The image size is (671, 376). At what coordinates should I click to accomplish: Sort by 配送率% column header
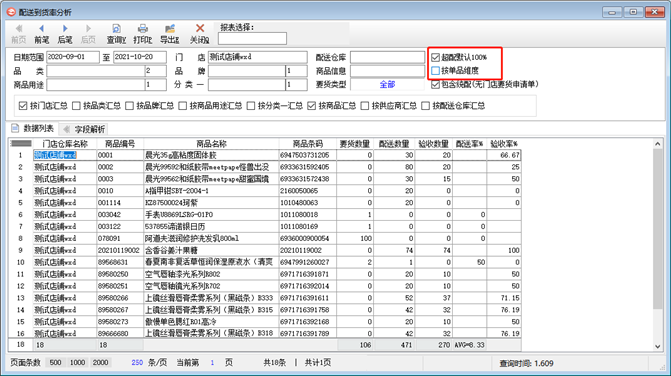pyautogui.click(x=469, y=144)
